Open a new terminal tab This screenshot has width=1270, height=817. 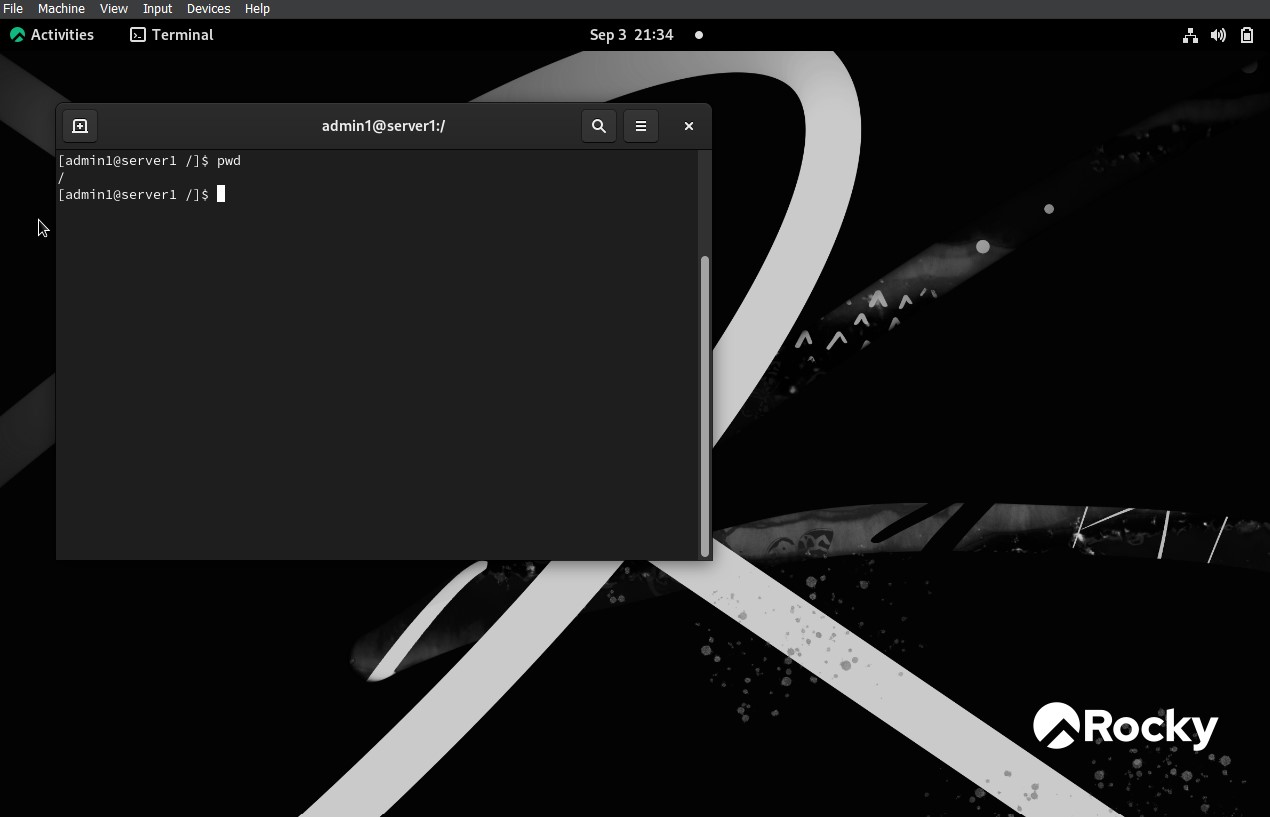click(80, 126)
